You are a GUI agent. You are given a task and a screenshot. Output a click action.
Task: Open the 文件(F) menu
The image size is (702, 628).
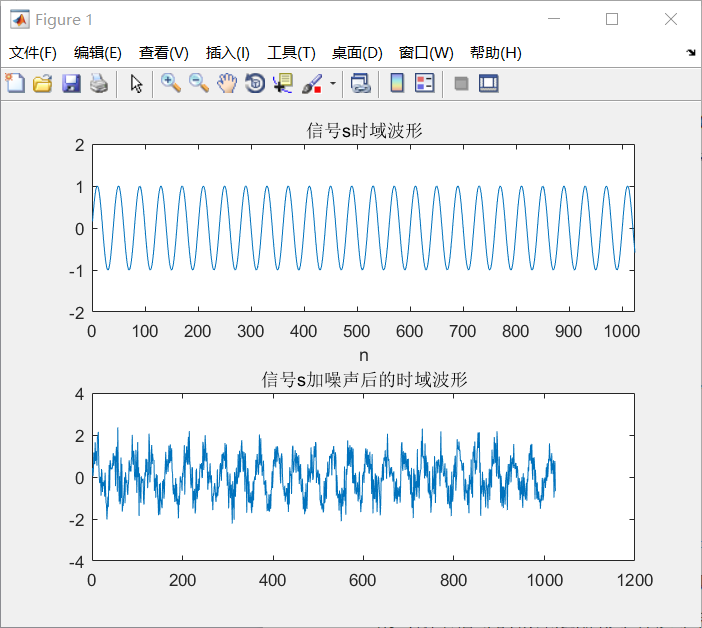[33, 53]
